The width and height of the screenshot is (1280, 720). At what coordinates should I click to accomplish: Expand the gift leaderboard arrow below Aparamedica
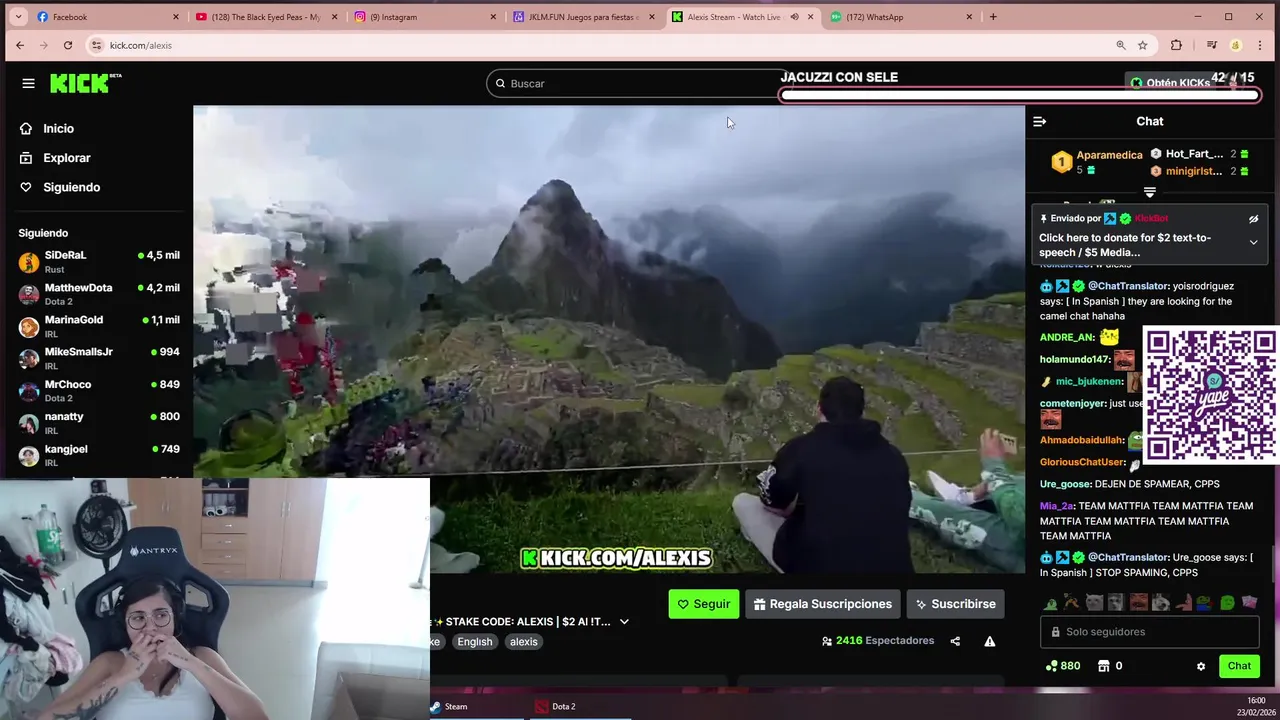coord(1150,192)
